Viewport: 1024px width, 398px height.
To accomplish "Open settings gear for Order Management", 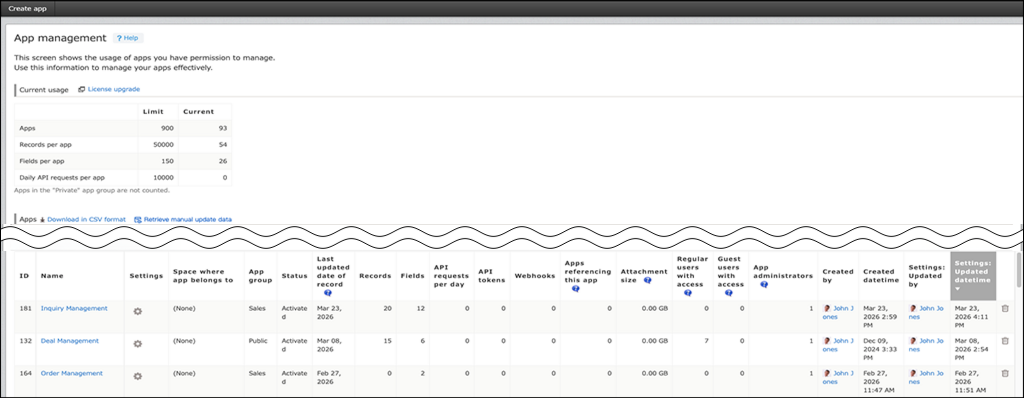I will [137, 376].
